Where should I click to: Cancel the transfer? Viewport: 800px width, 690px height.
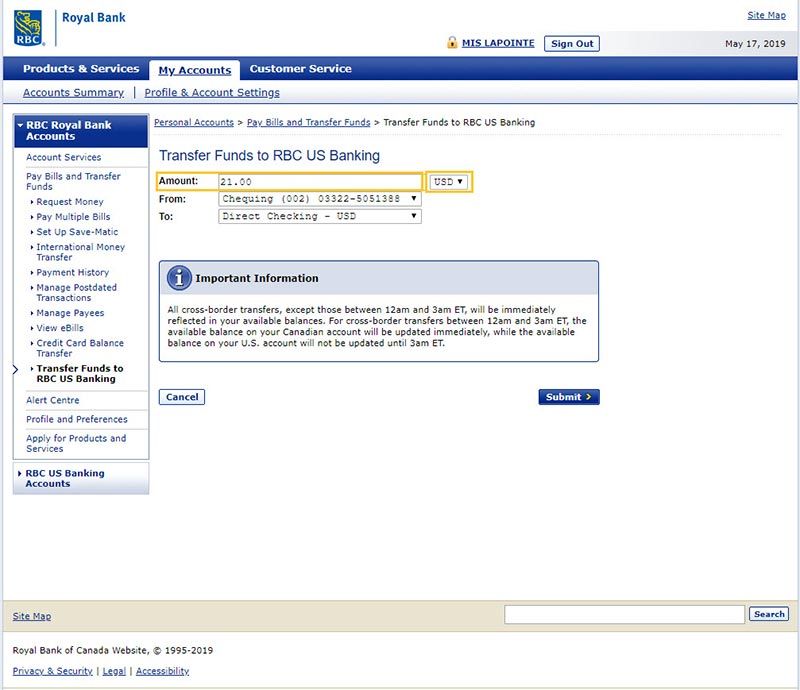(x=182, y=397)
